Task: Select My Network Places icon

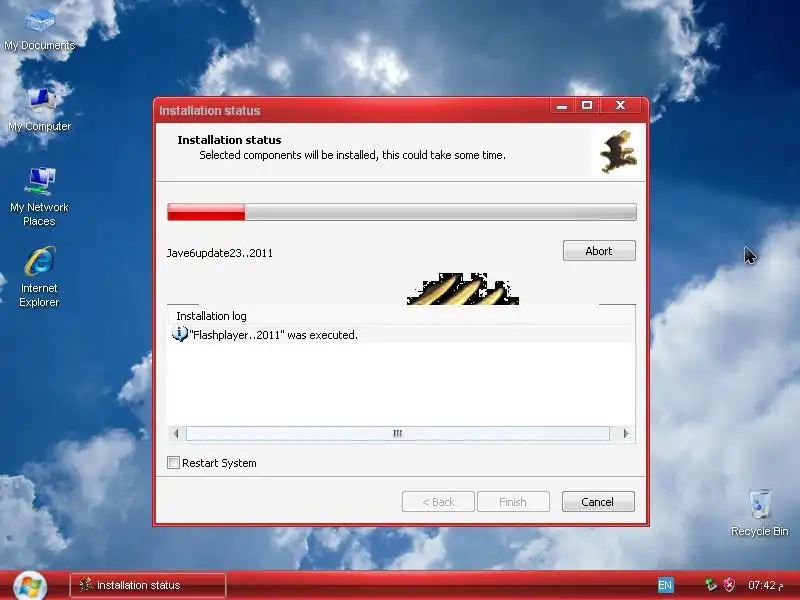Action: point(39,196)
